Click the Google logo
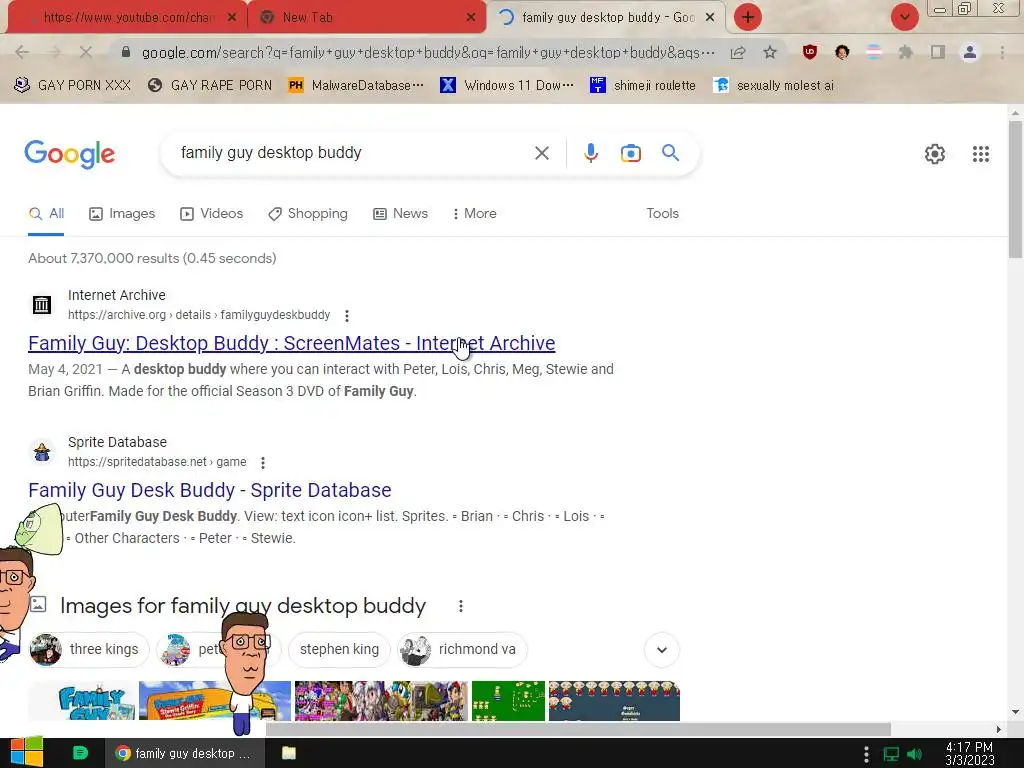 click(69, 154)
